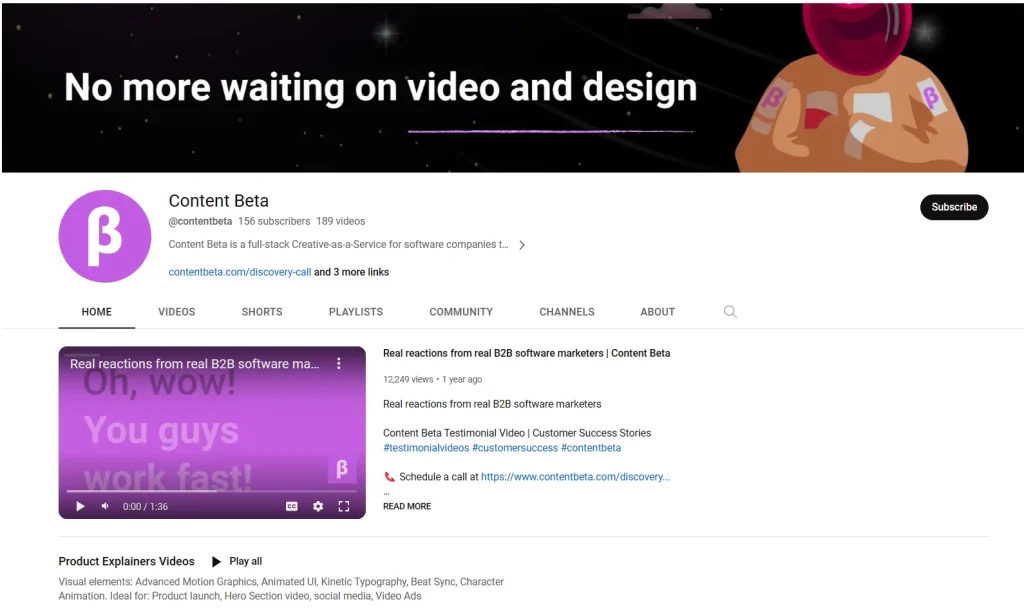1024x613 pixels.
Task: Subscribe to Content Beta channel
Action: pyautogui.click(x=954, y=207)
